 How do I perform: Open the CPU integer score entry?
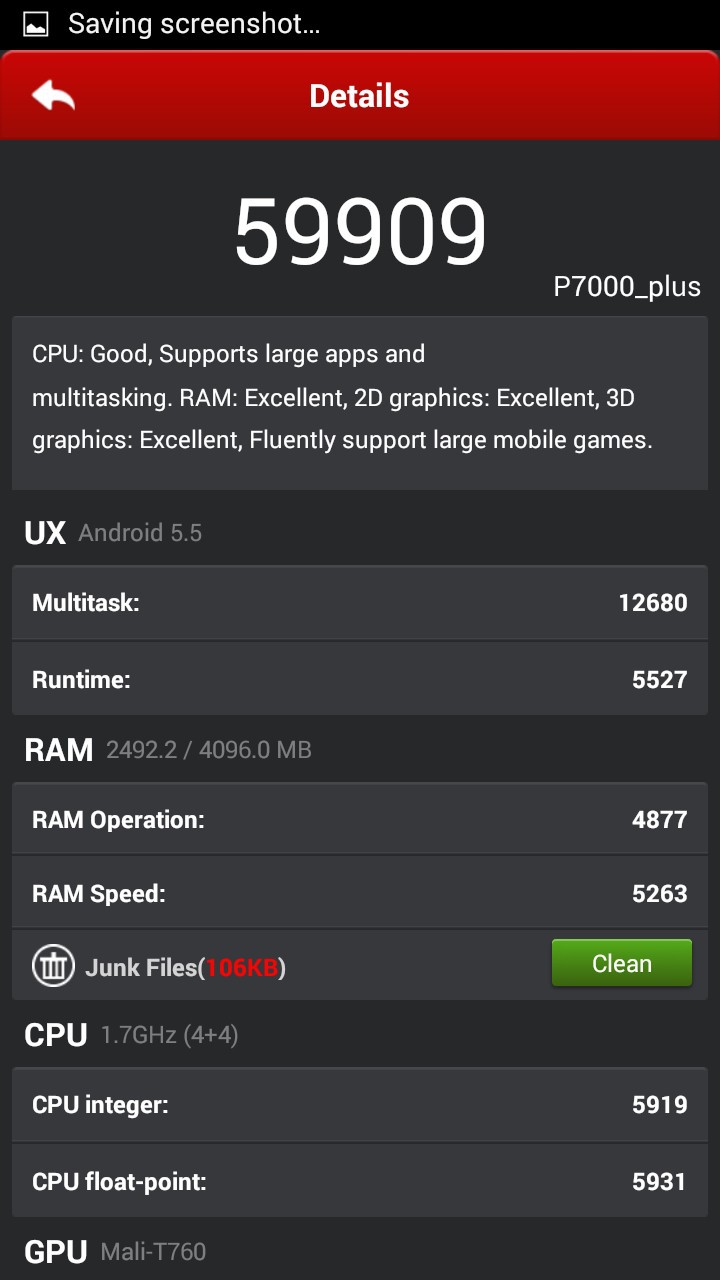360,1105
